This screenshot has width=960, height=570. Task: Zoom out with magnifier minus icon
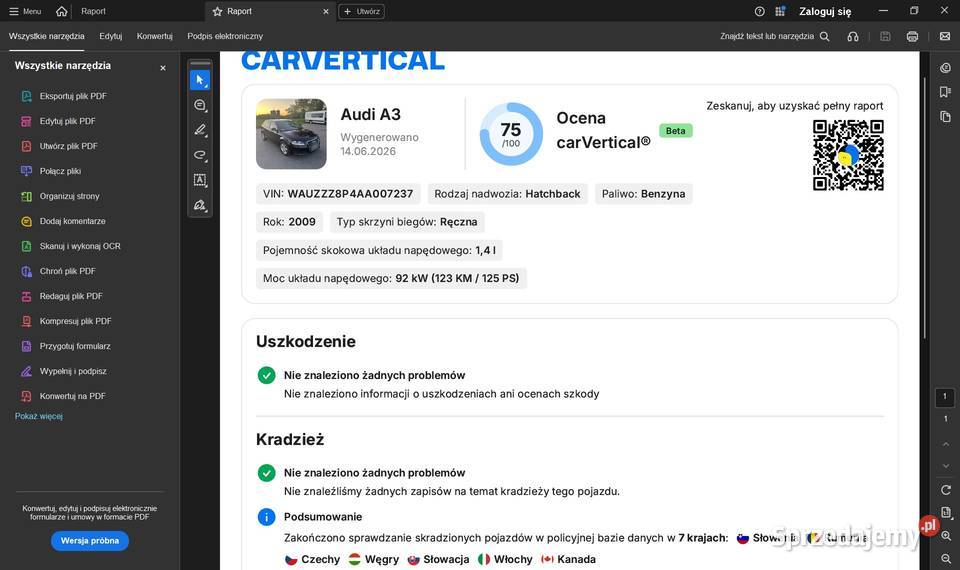pos(946,559)
